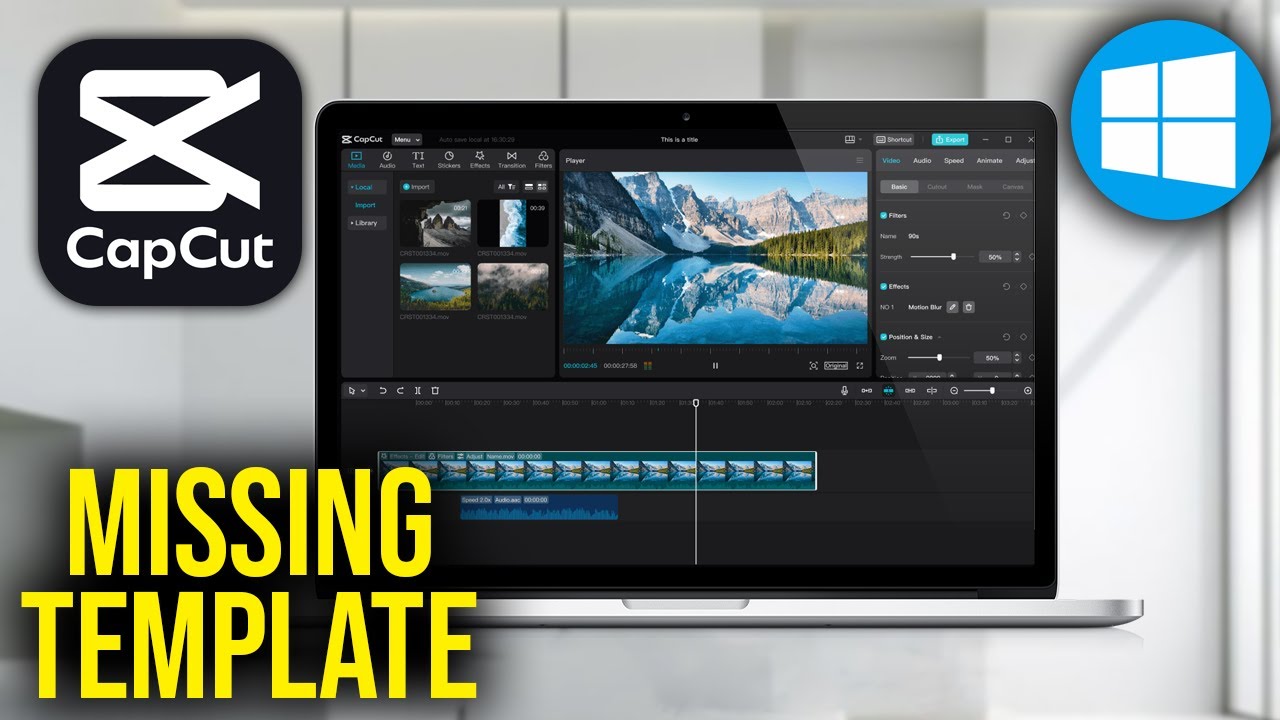
Task: Click the player fullscreen icon
Action: 859,366
